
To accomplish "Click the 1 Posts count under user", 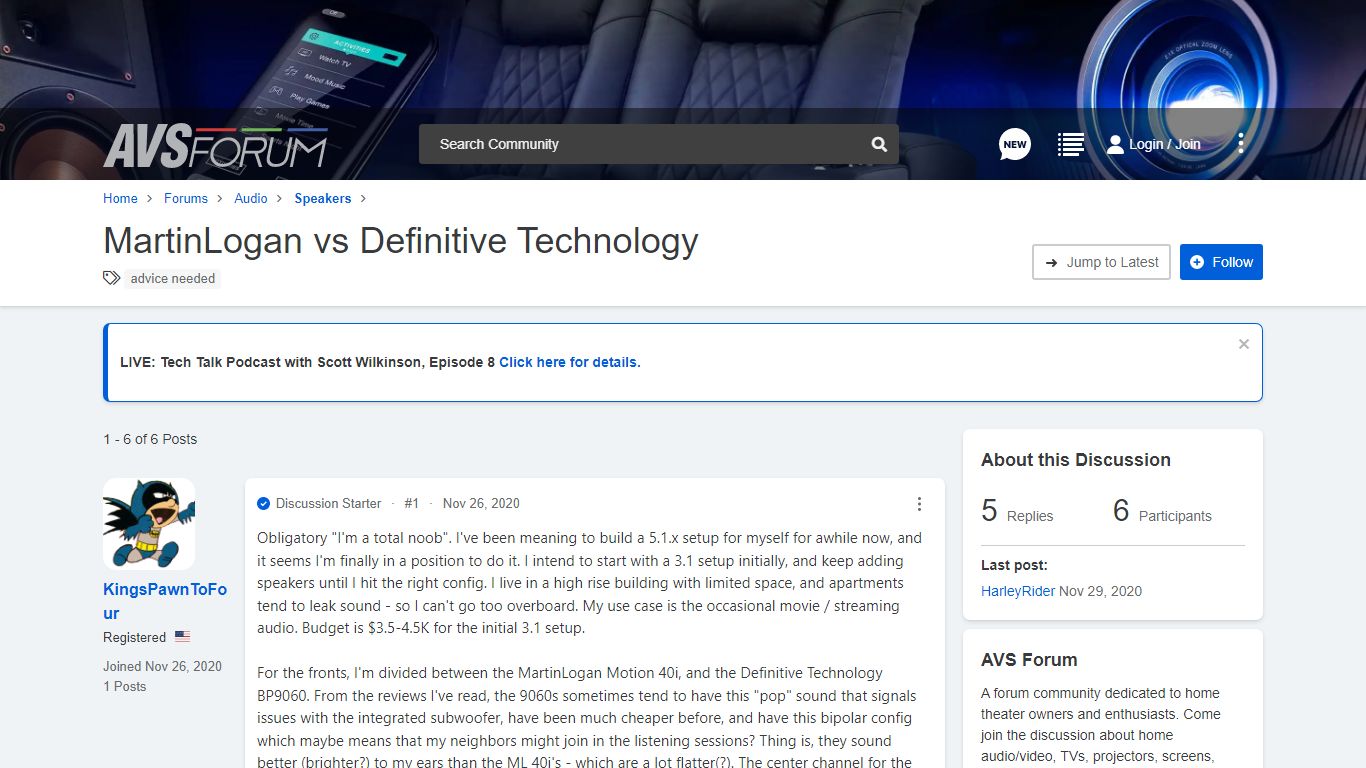I will click(x=125, y=686).
